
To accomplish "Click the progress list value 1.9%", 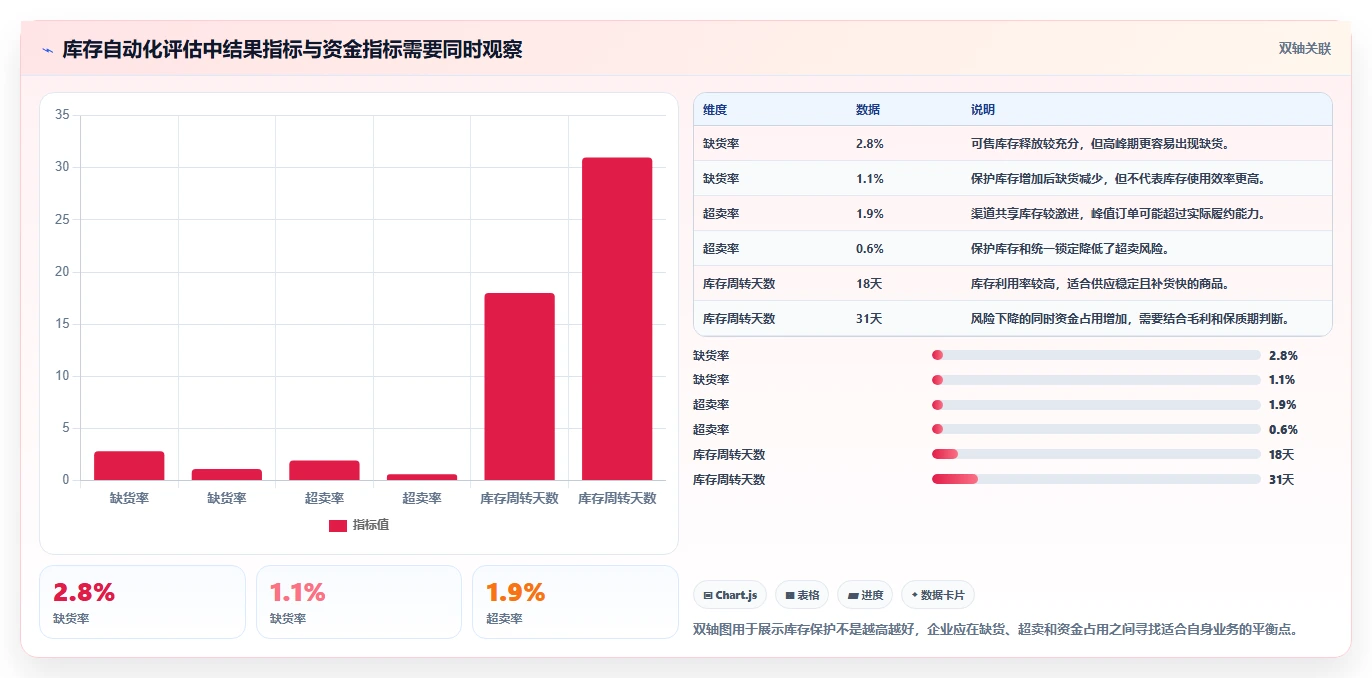I will [x=1283, y=405].
